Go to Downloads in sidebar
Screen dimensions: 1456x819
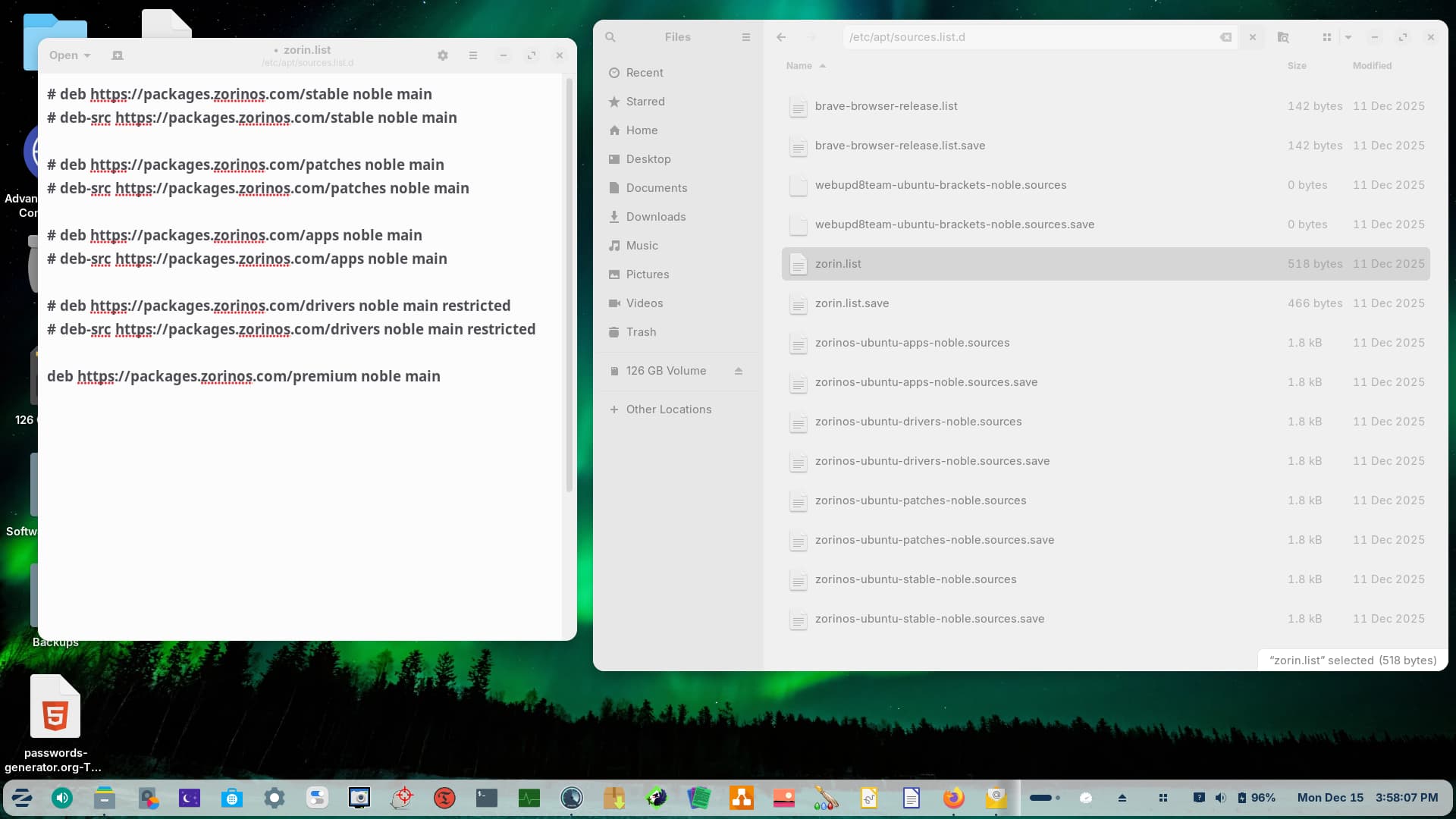coord(655,217)
